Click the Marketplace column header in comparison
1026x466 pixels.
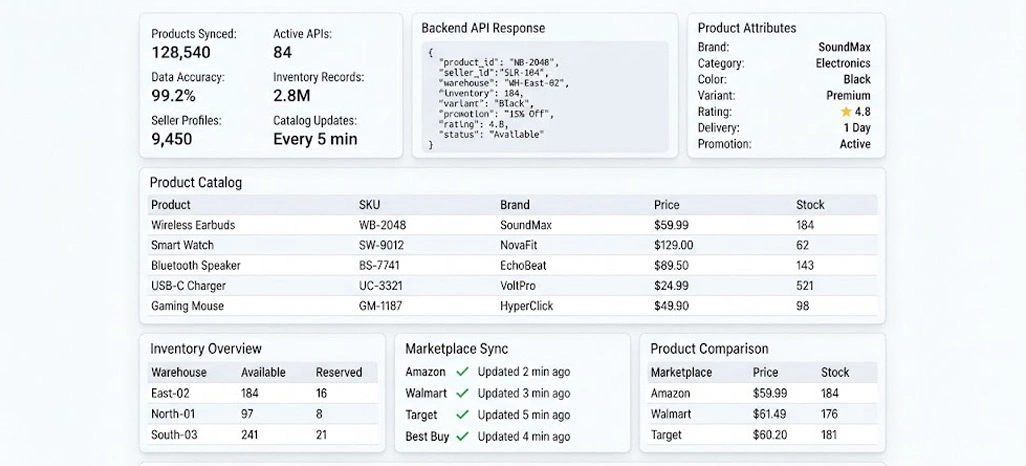(681, 372)
